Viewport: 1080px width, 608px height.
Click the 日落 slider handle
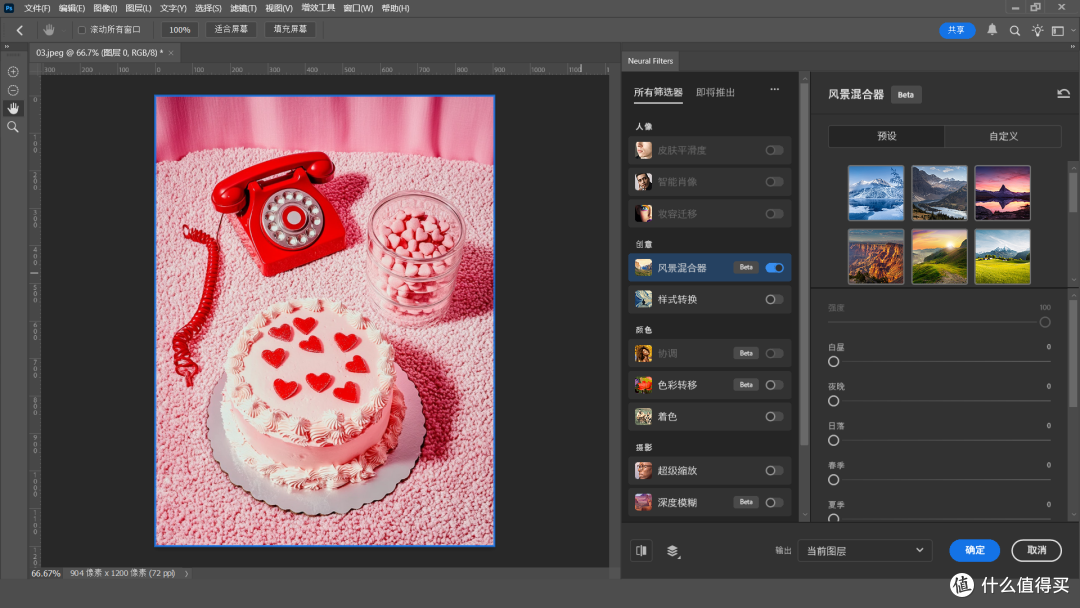833,440
